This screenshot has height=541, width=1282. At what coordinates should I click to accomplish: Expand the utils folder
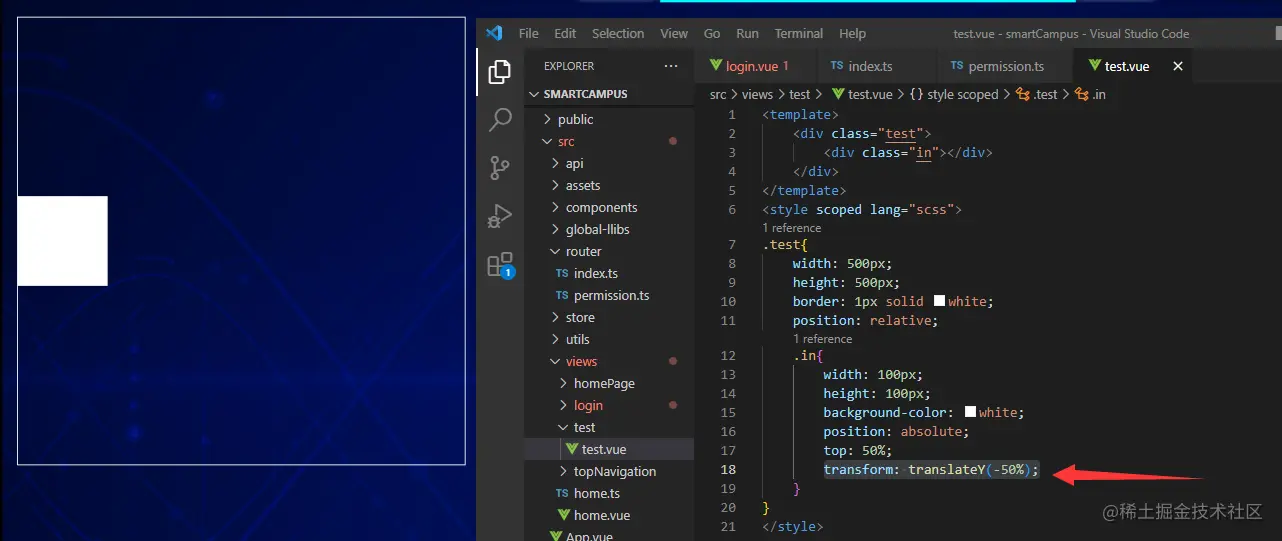coord(609,339)
